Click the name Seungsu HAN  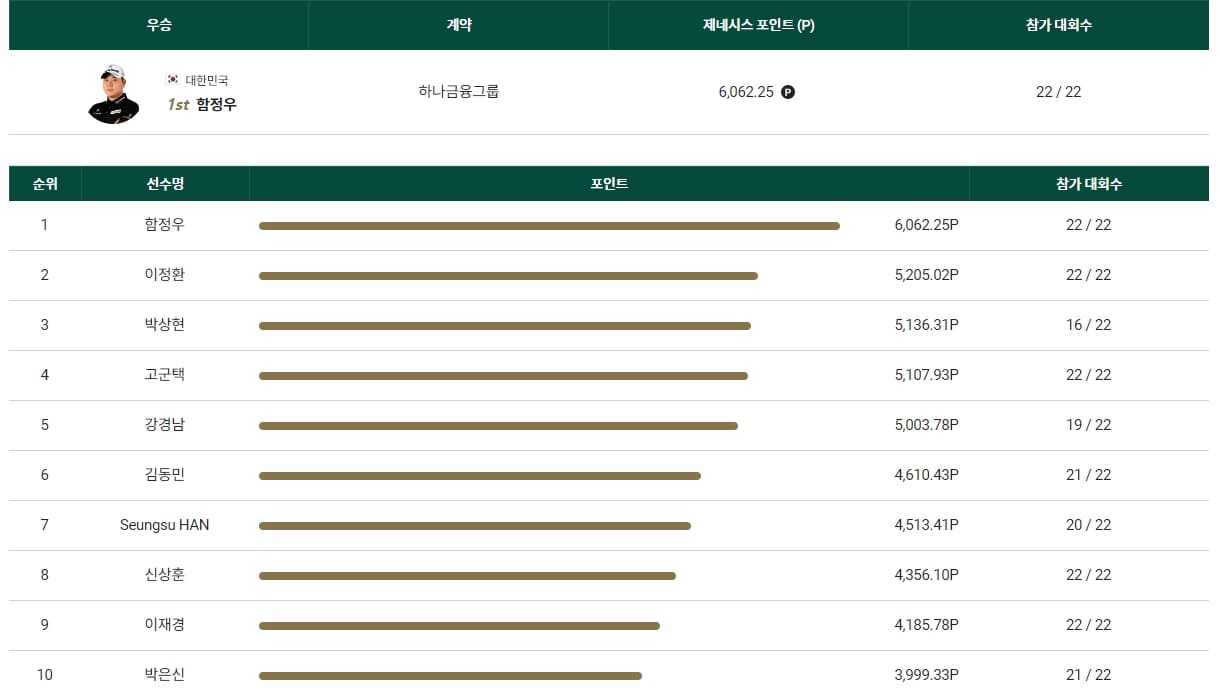pyautogui.click(x=166, y=524)
